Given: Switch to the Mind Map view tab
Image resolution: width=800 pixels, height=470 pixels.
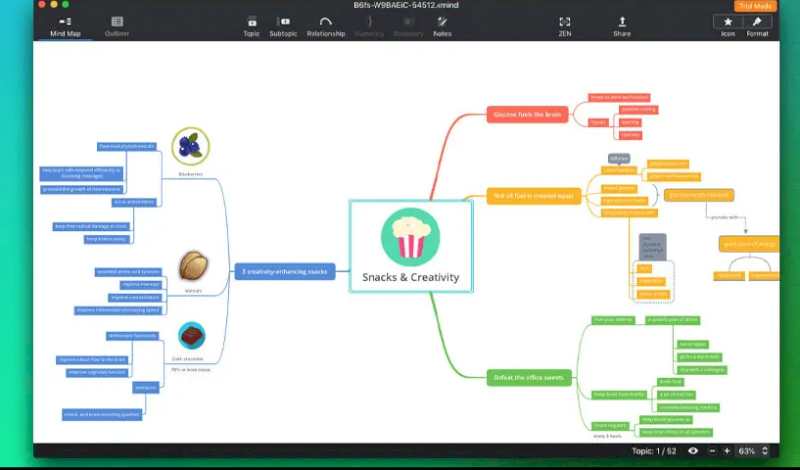Looking at the screenshot, I should pyautogui.click(x=65, y=25).
